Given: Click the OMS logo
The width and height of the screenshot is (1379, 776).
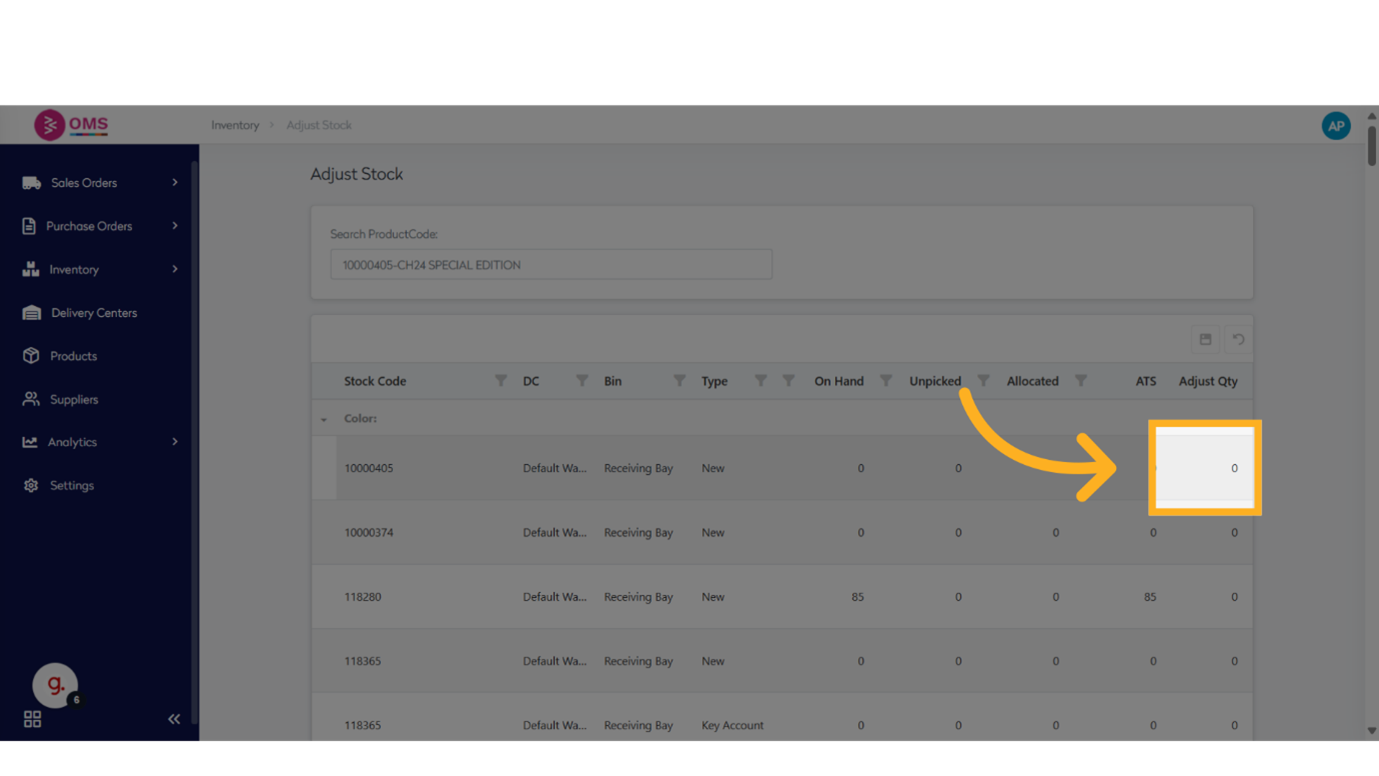Looking at the screenshot, I should (71, 125).
